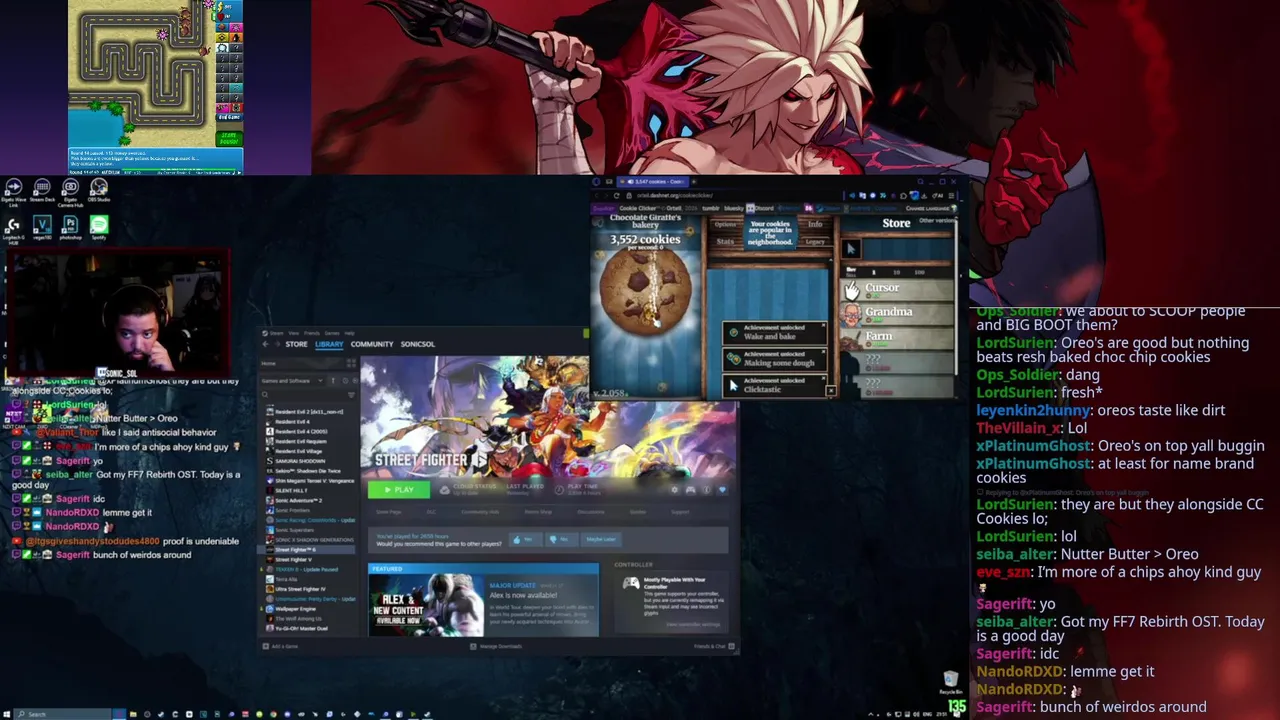Open the Steam STORE tab
Viewport: 1280px width, 720px height.
point(297,344)
